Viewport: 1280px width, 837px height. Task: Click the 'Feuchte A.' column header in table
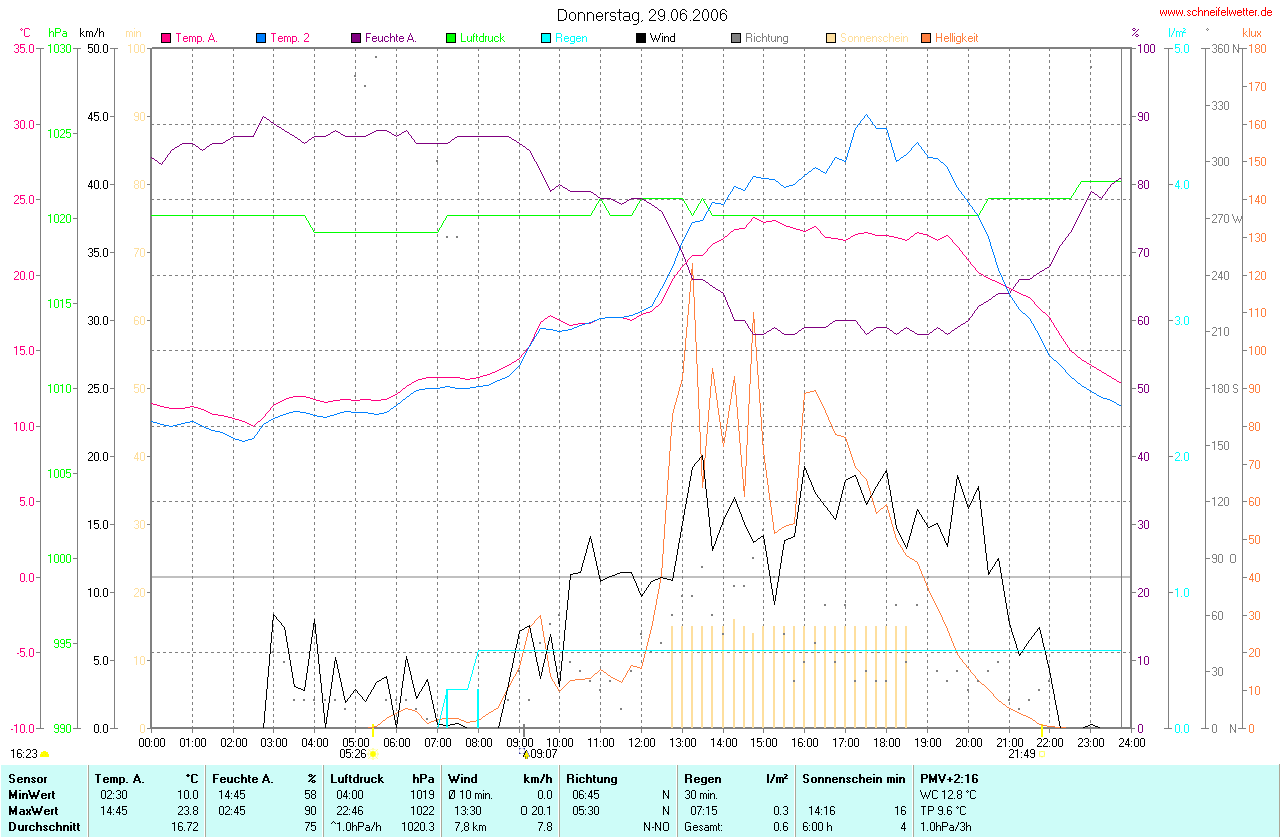tap(241, 779)
